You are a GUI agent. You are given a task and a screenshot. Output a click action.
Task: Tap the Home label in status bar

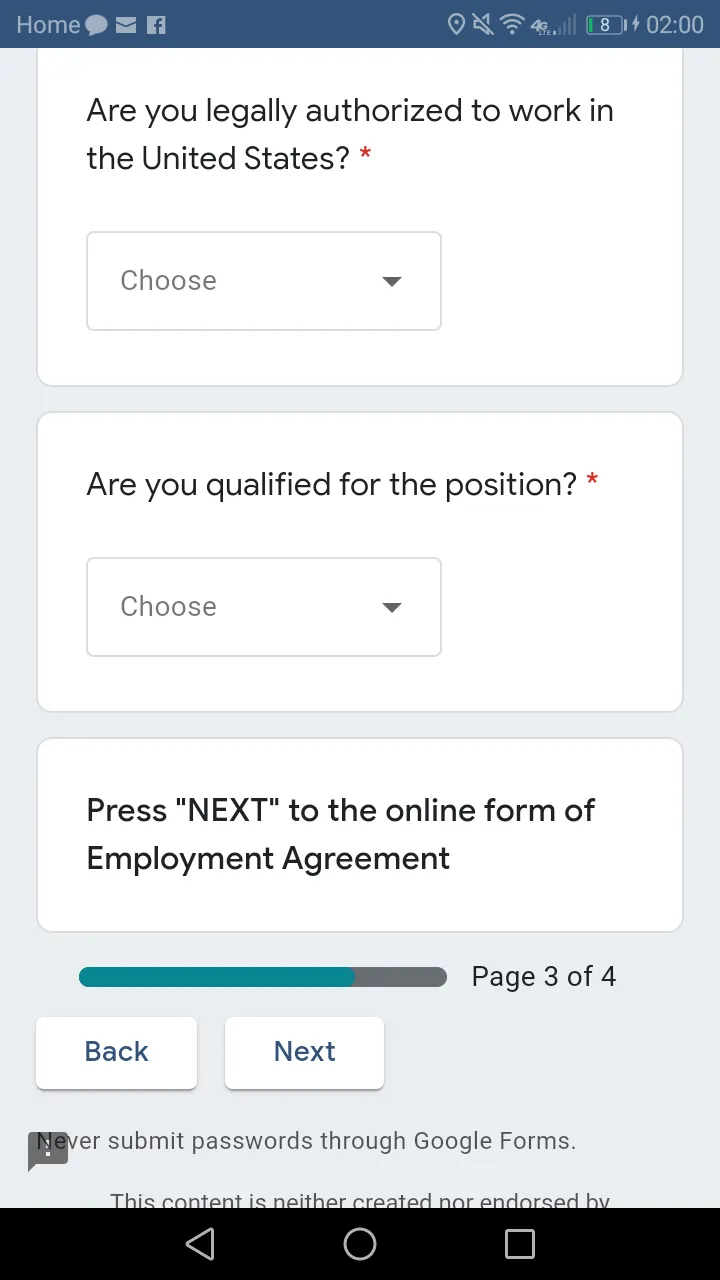48,25
